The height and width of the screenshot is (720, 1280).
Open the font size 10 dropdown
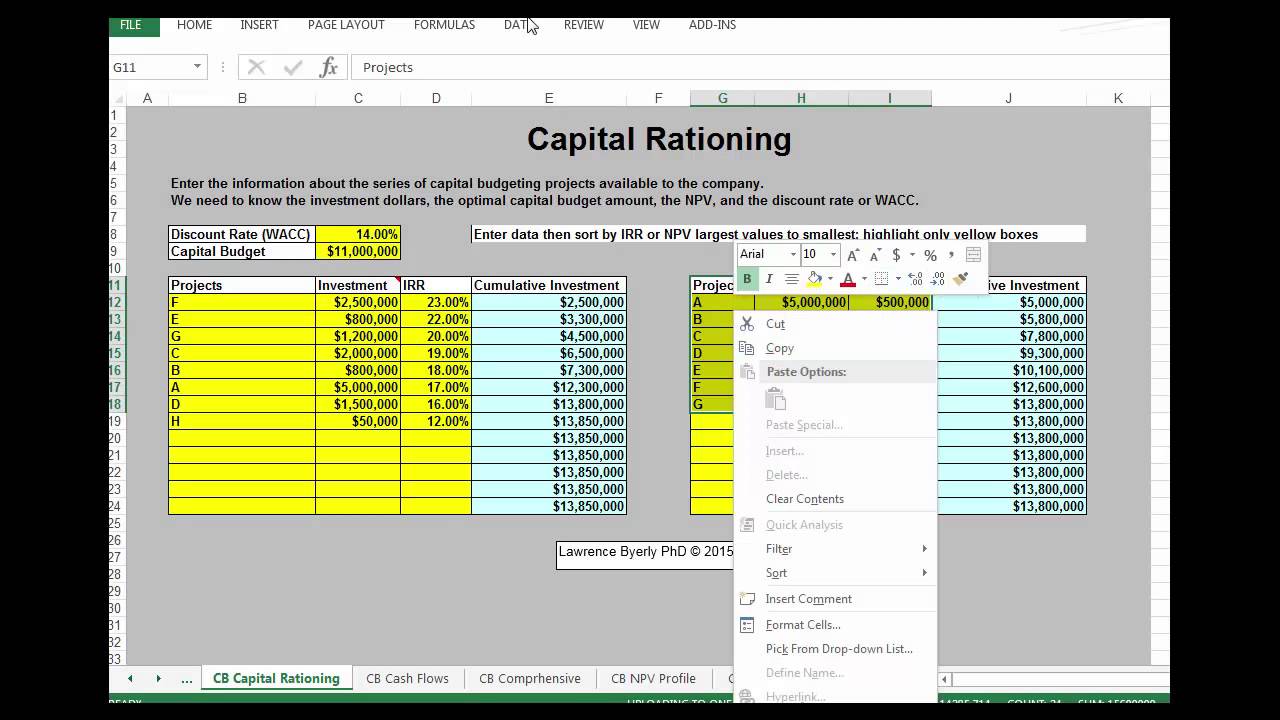[833, 255]
